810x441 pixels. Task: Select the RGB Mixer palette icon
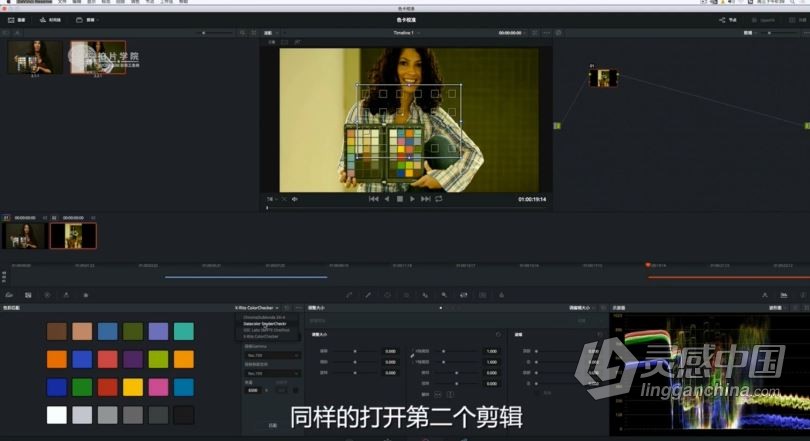(66, 295)
